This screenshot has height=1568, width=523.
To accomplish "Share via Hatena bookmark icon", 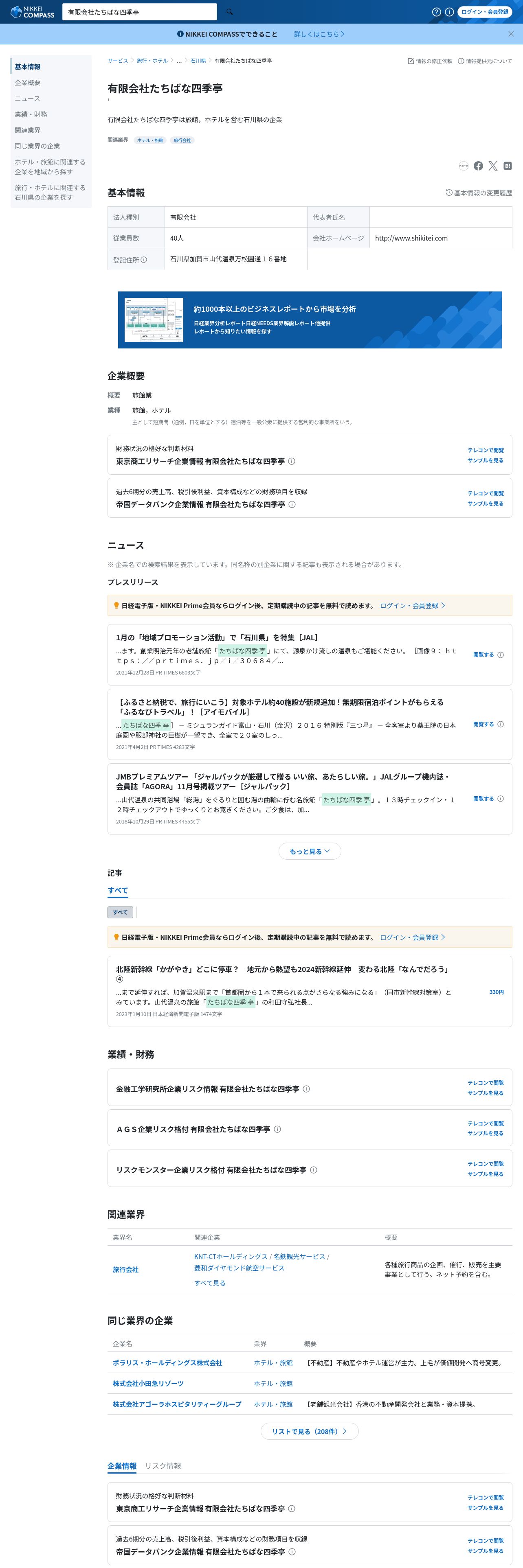I will 508,166.
